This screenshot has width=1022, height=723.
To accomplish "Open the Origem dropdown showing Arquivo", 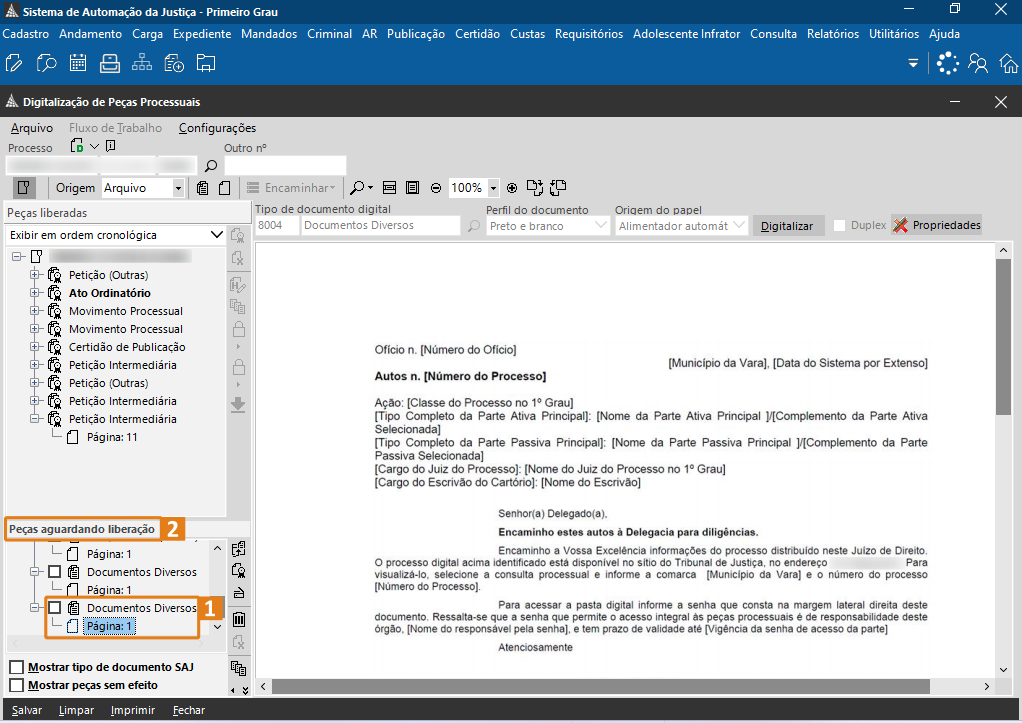I will [178, 188].
